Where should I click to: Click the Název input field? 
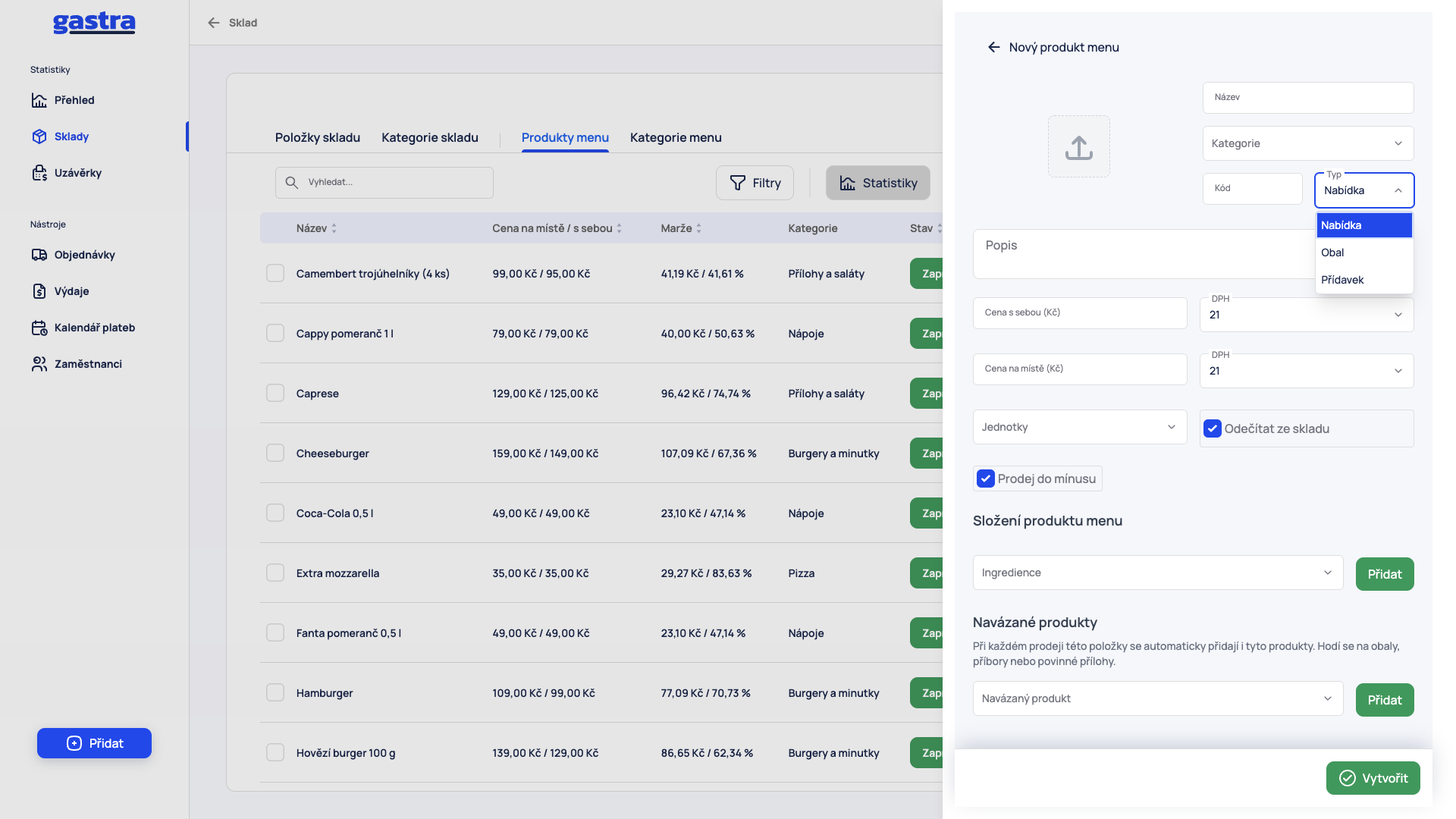coord(1307,98)
